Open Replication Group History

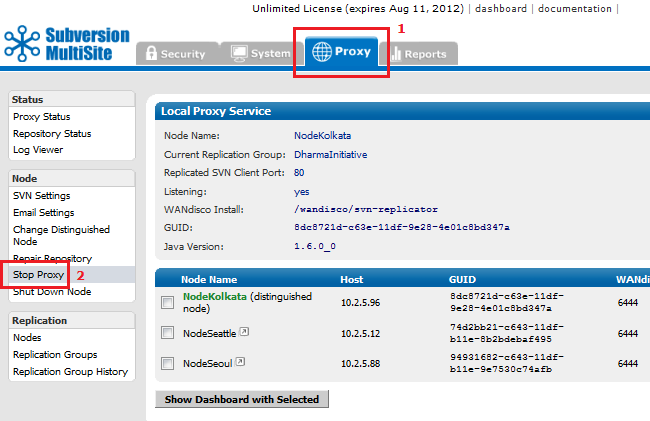tap(70, 372)
